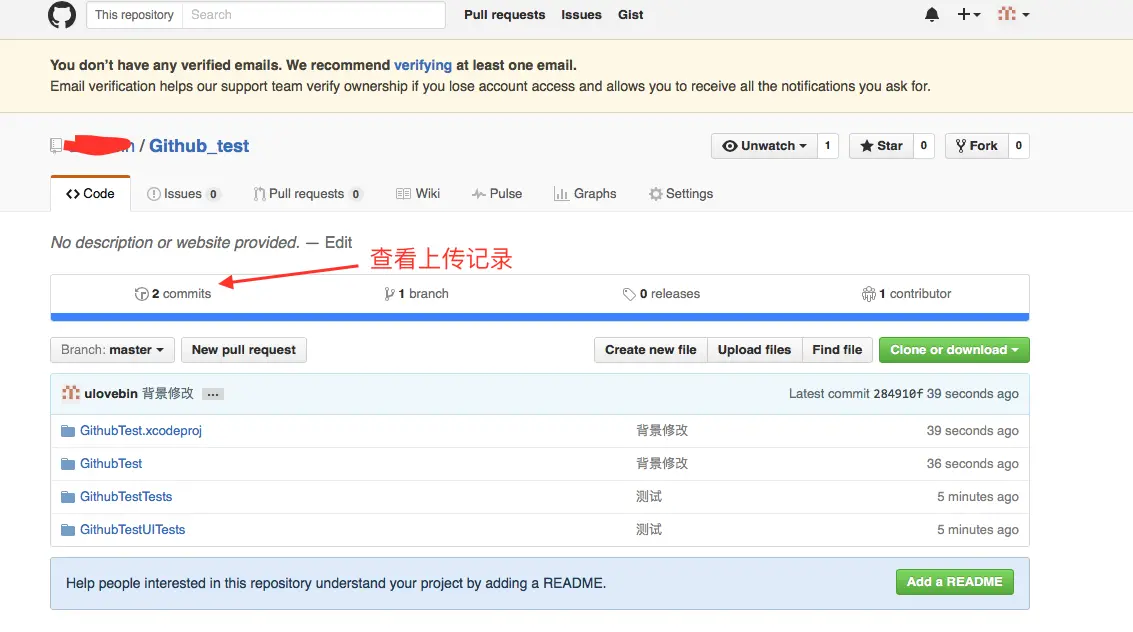1133x632 pixels.
Task: Star this repository
Action: 882,146
